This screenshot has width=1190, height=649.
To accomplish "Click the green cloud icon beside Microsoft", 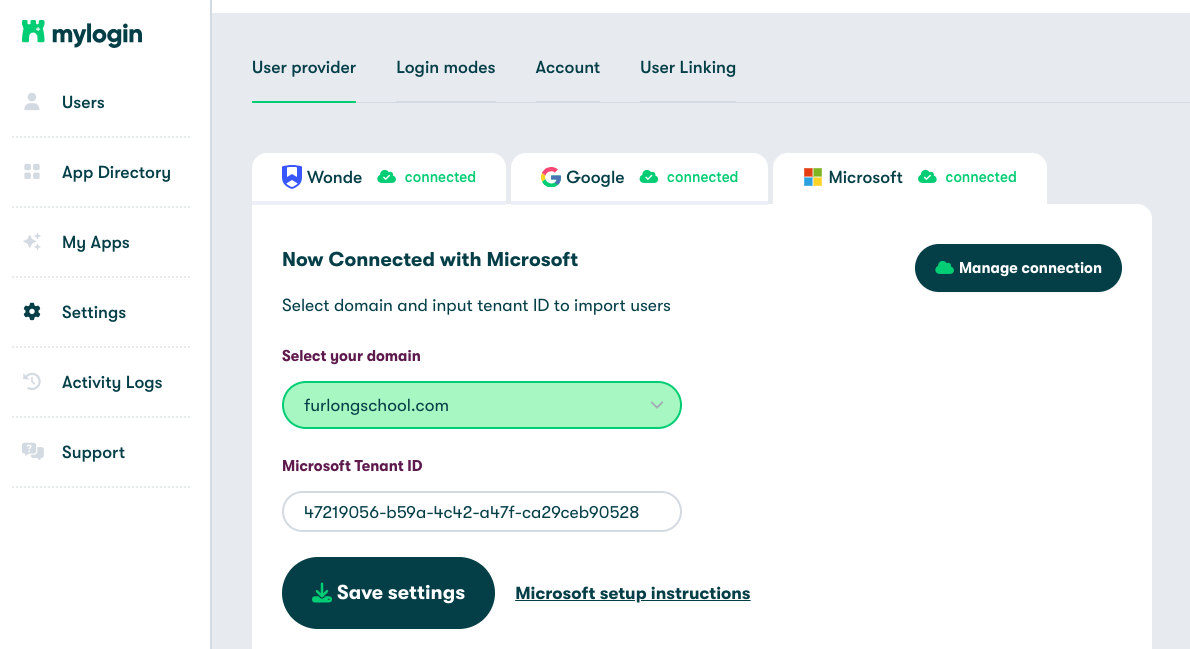I will tap(927, 177).
